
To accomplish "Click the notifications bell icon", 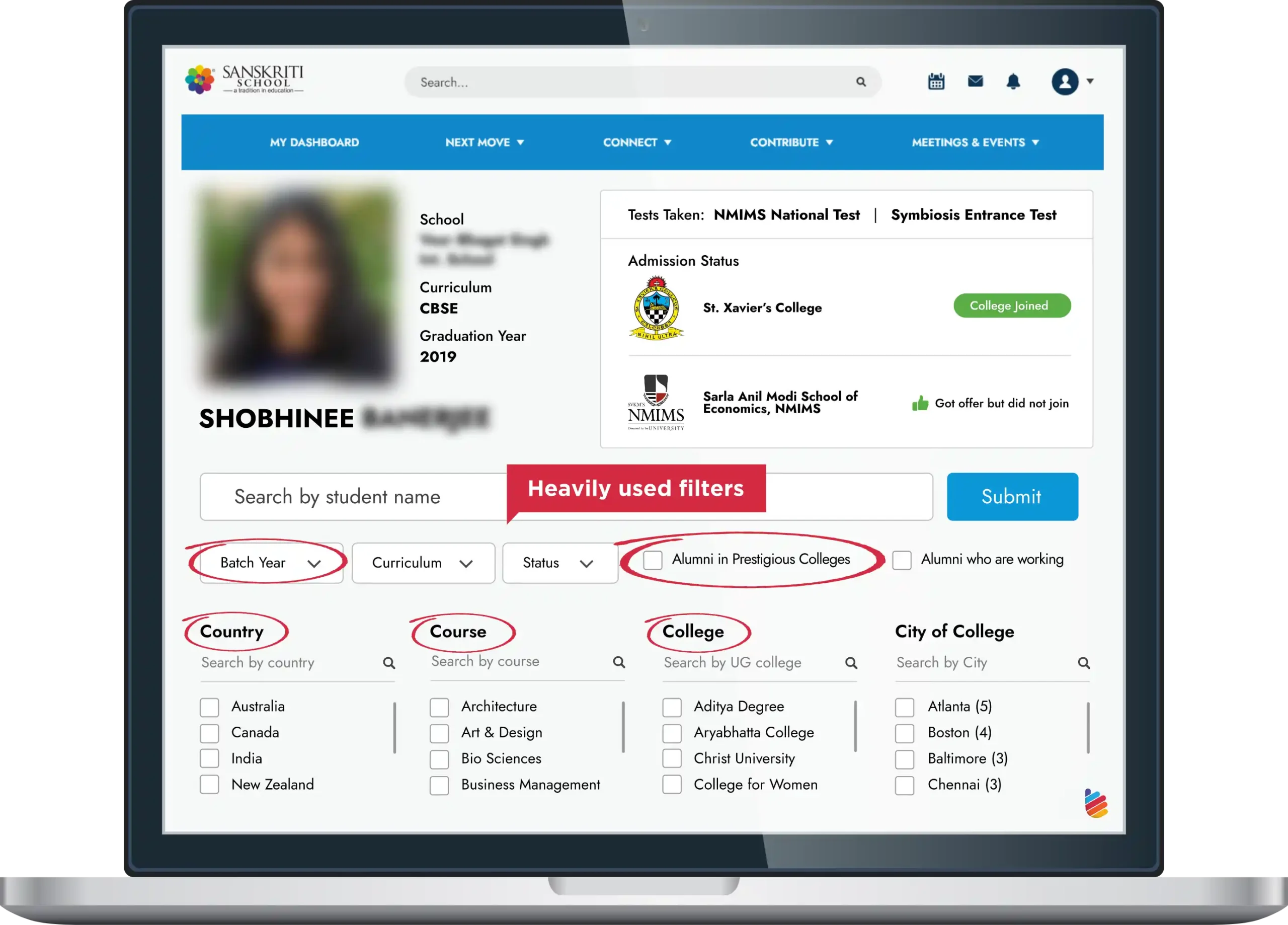I will [x=1013, y=82].
